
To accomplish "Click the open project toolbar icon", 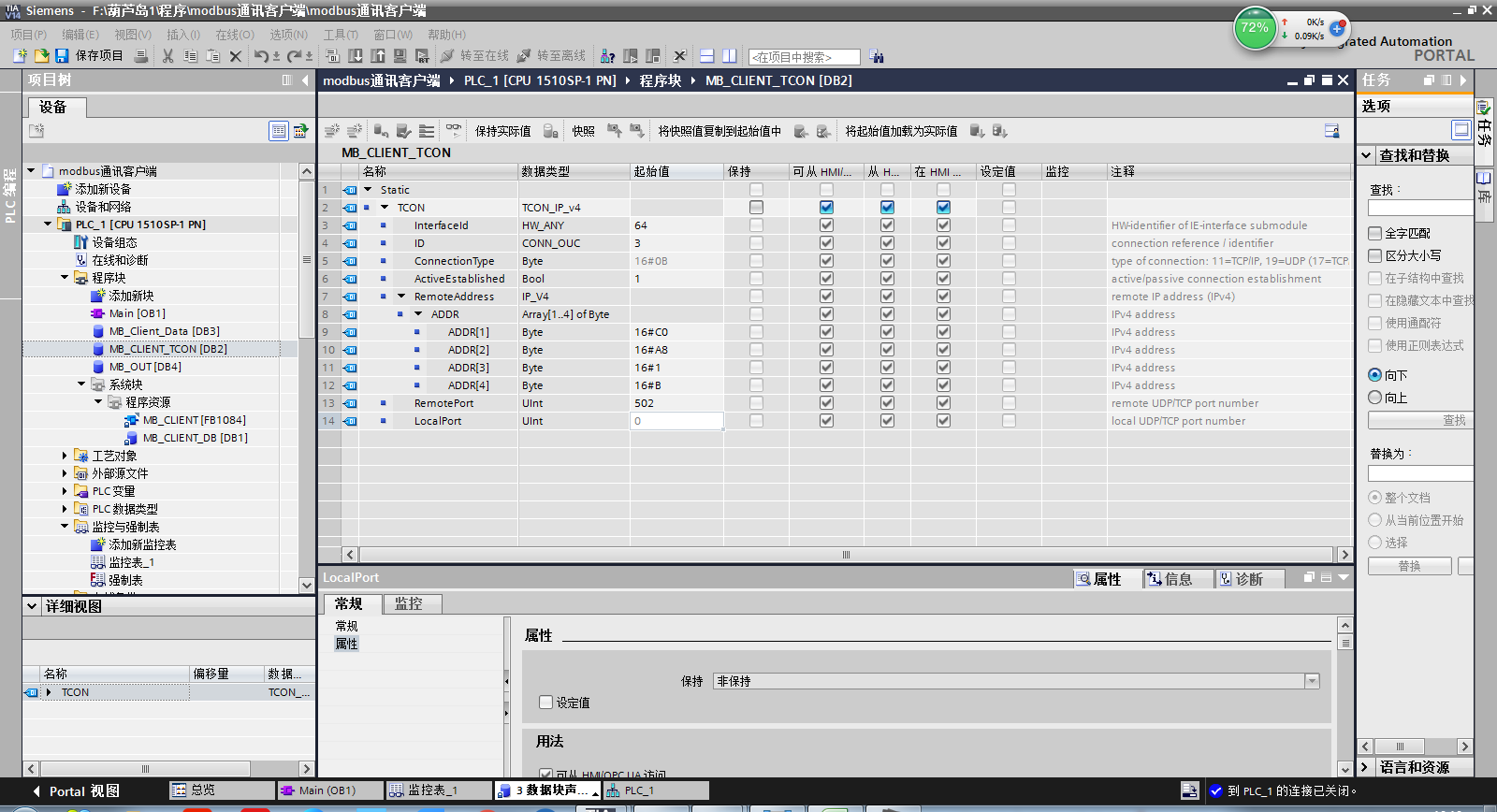I will [x=41, y=56].
